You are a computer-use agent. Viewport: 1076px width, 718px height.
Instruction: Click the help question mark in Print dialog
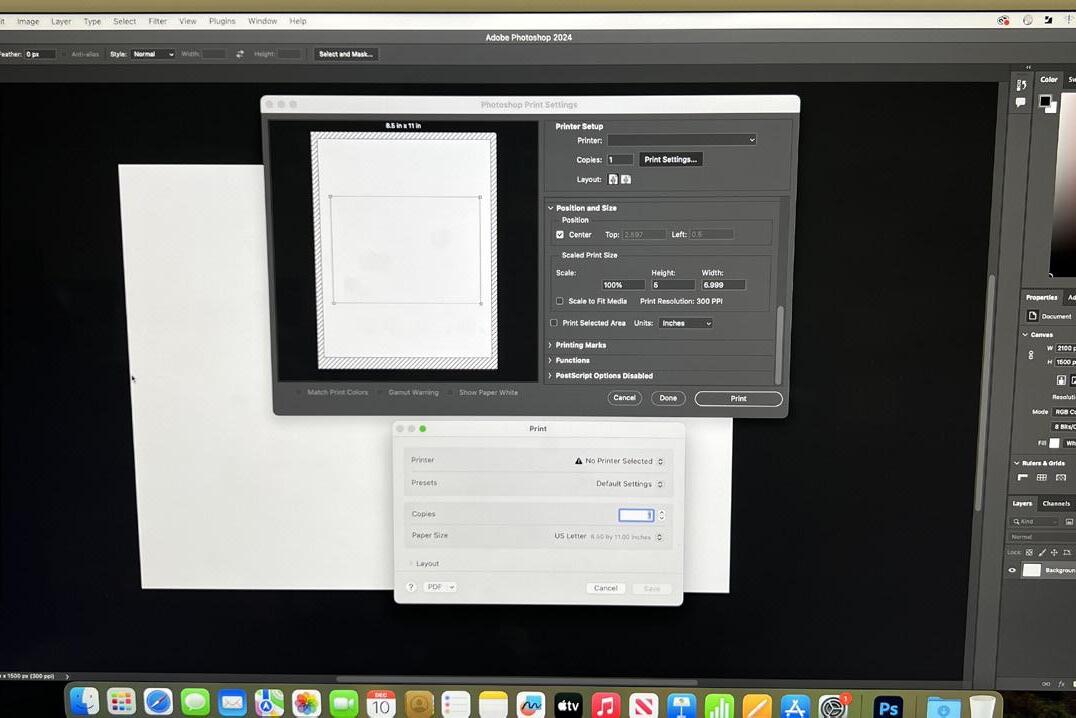pyautogui.click(x=411, y=587)
